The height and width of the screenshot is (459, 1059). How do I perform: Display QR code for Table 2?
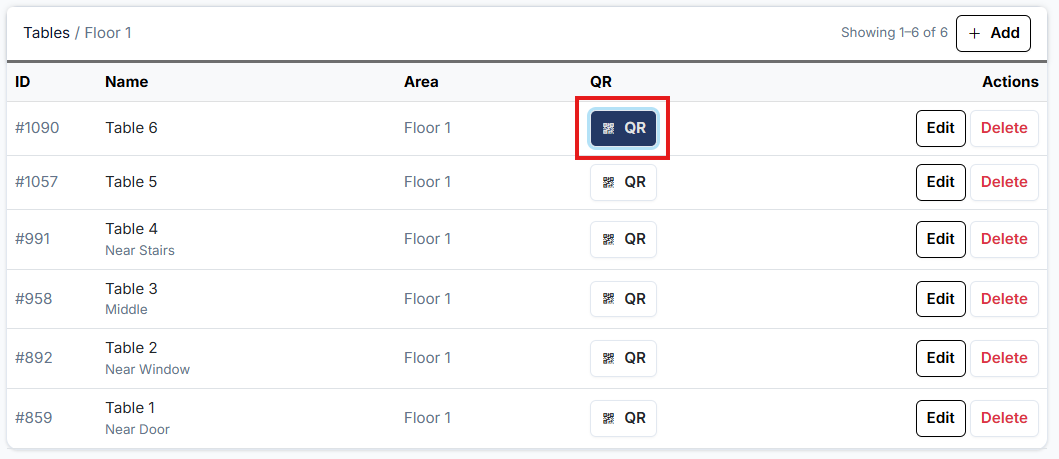point(623,358)
